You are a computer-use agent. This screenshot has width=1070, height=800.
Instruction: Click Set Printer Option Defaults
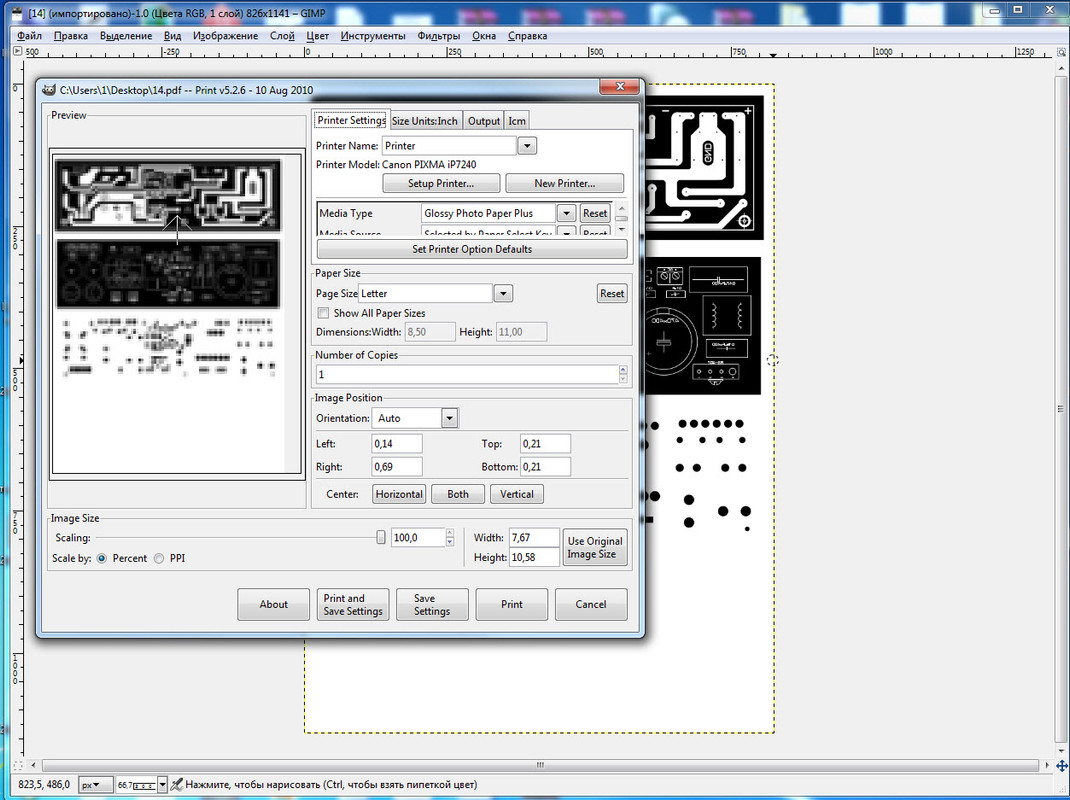point(472,249)
